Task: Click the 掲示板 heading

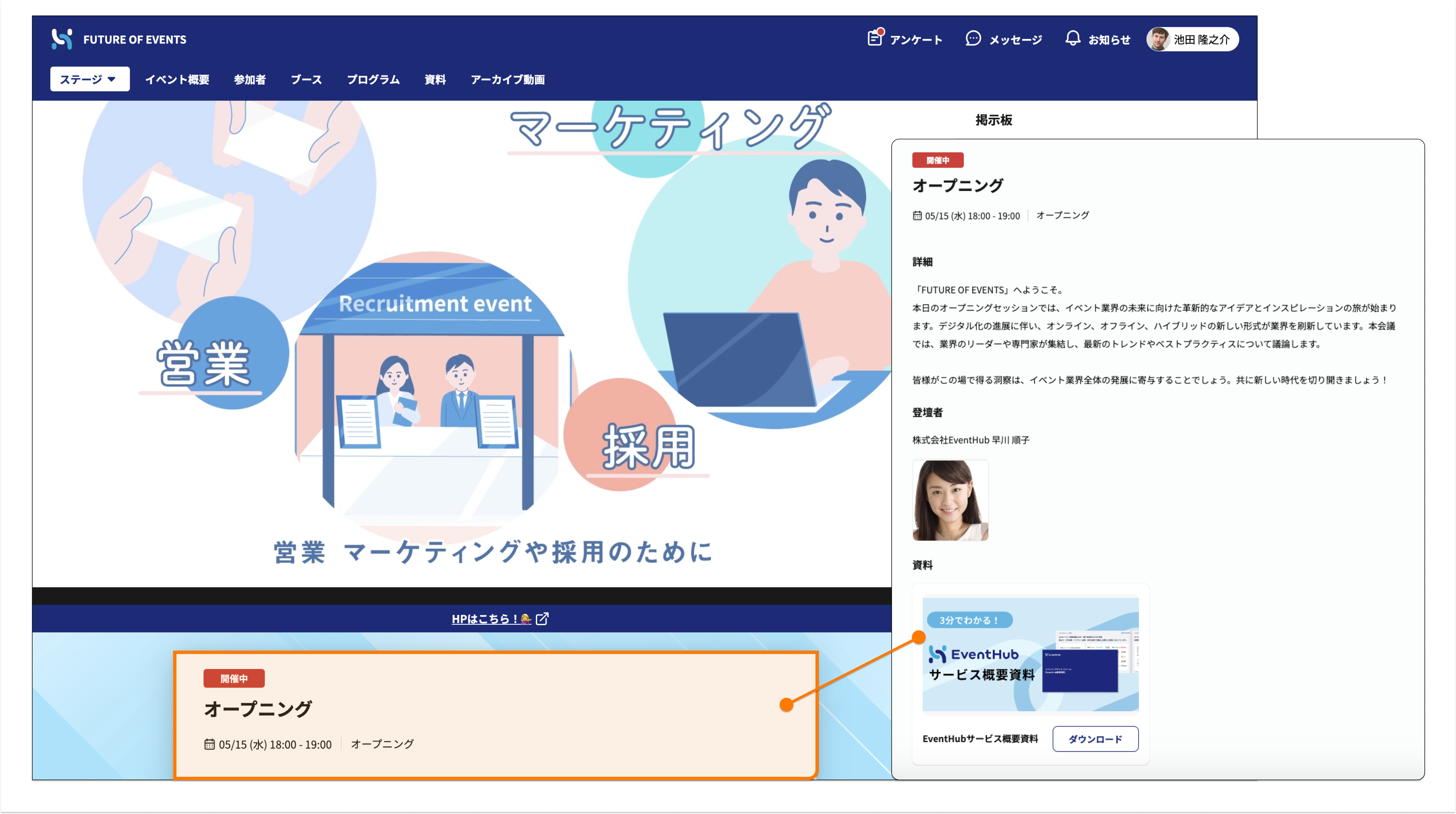Action: pos(994,120)
